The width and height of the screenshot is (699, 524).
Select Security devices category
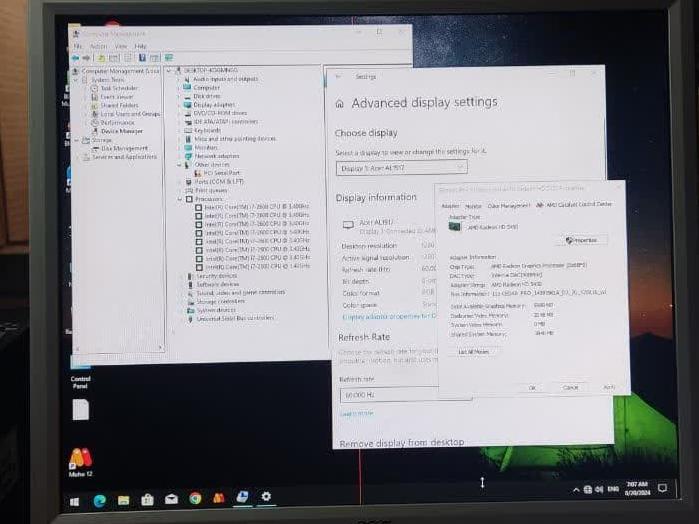click(217, 276)
